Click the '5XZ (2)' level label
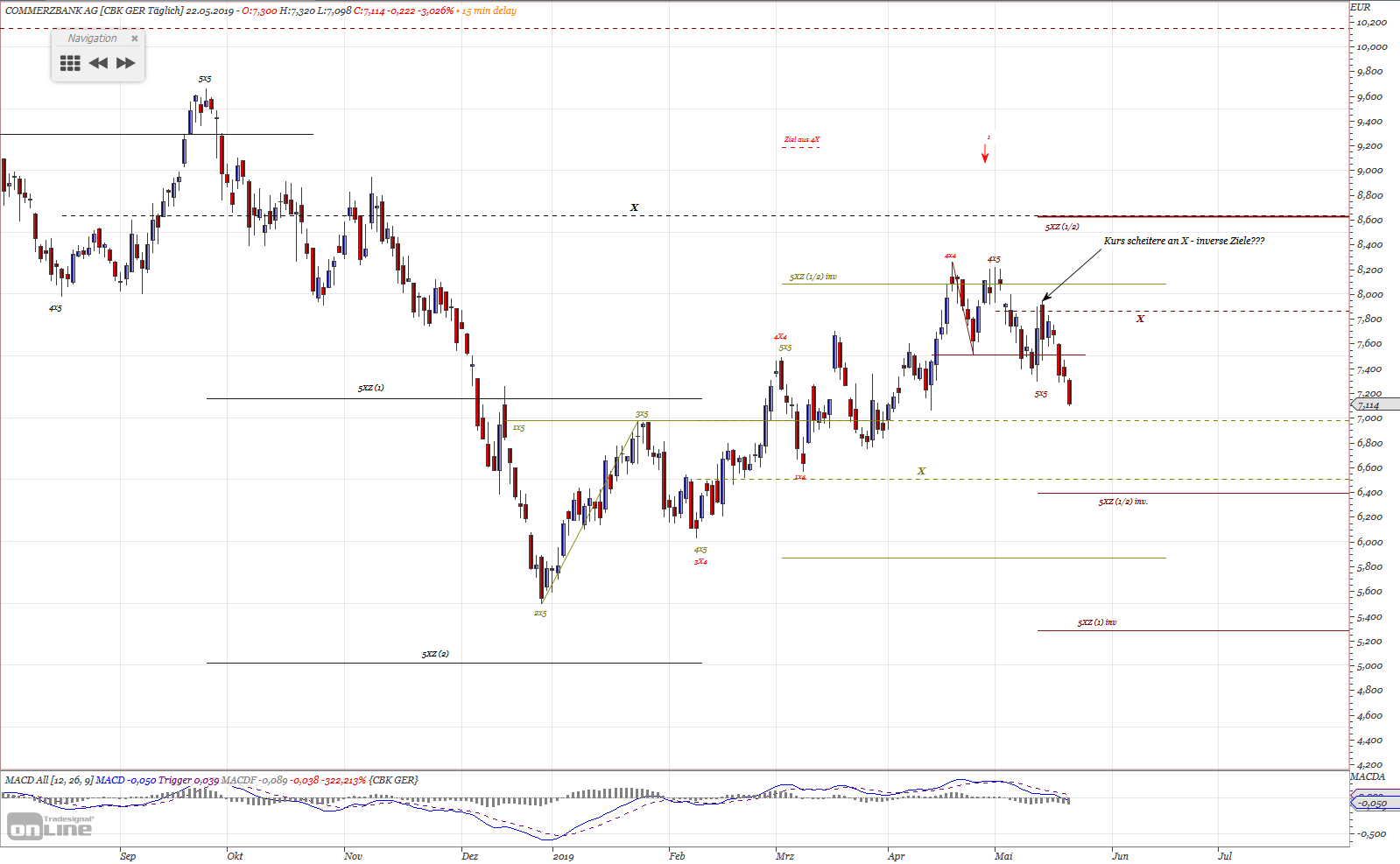Image resolution: width=1400 pixels, height=864 pixels. click(435, 654)
